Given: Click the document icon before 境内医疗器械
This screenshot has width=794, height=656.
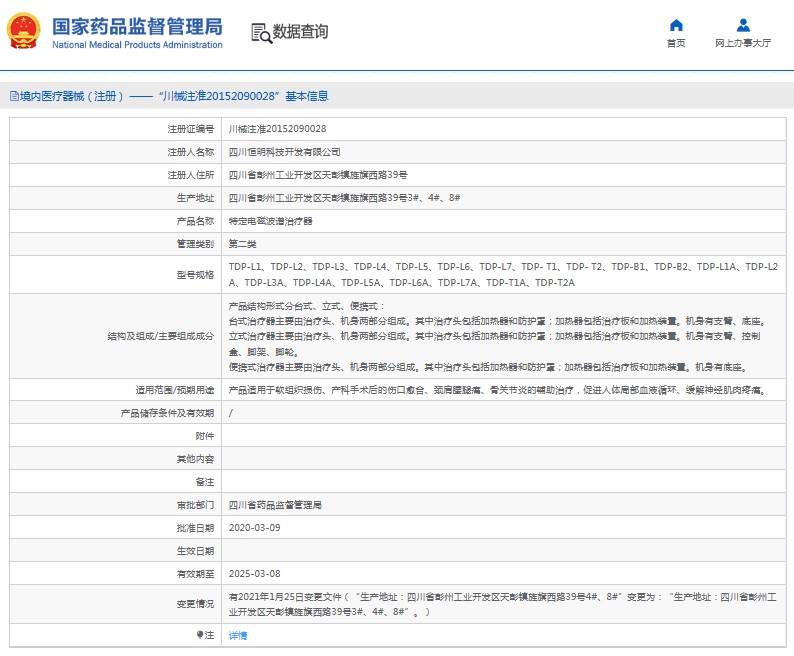Looking at the screenshot, I should 14,96.
